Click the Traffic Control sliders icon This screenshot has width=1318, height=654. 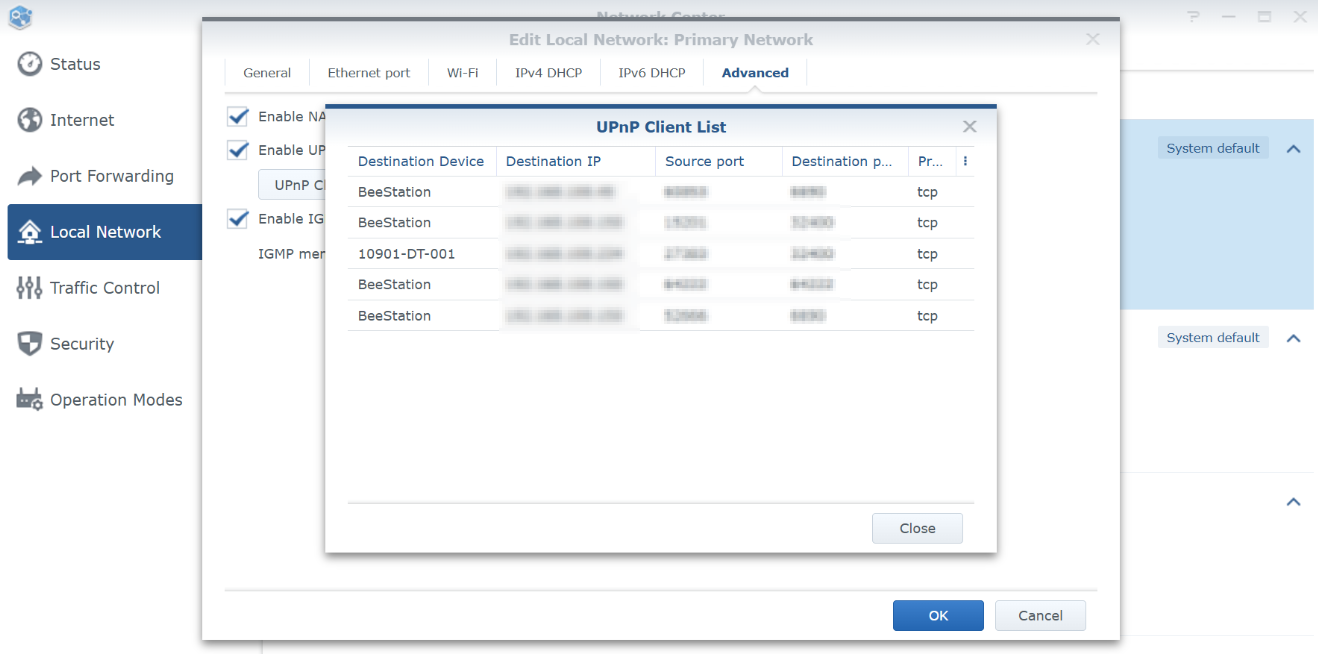[30, 288]
